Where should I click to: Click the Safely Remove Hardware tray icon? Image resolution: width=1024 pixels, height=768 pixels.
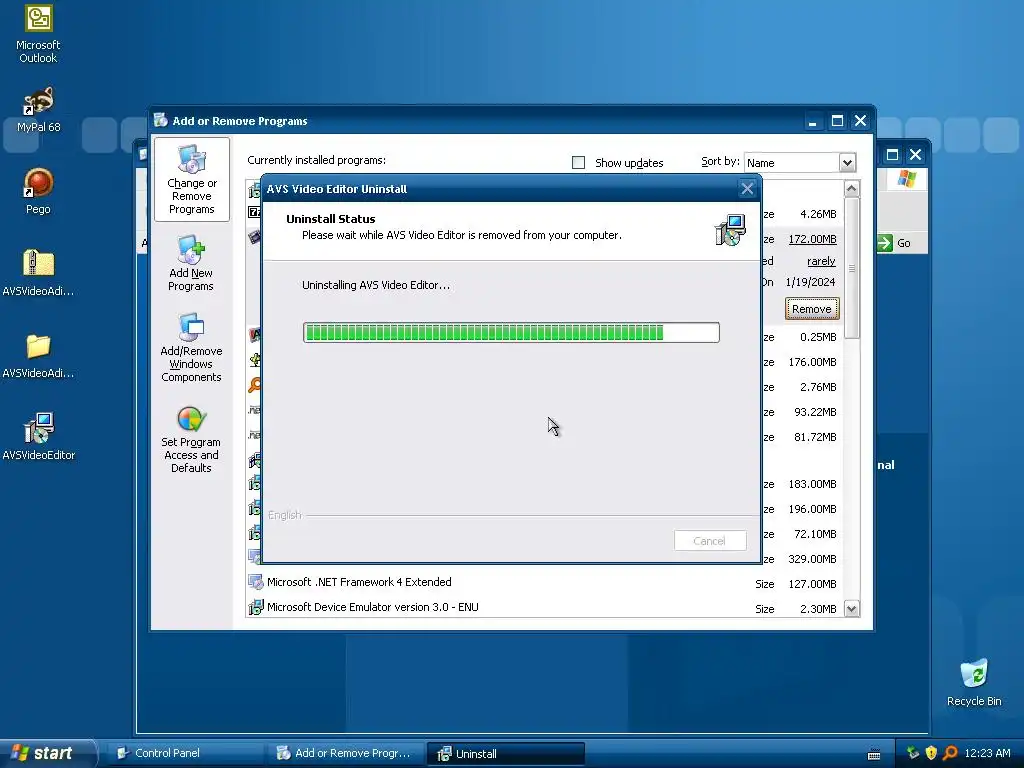click(x=913, y=753)
